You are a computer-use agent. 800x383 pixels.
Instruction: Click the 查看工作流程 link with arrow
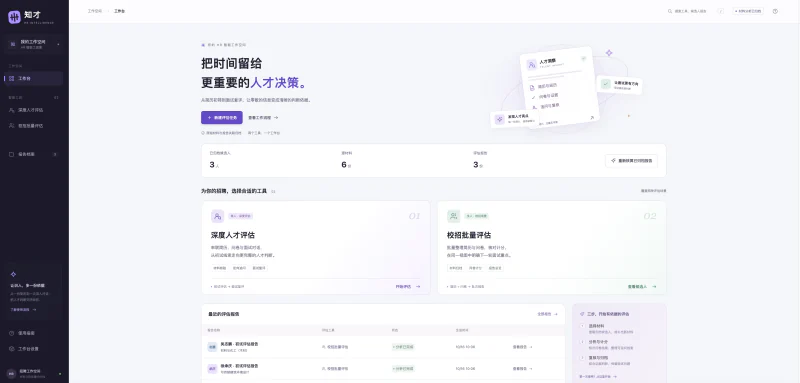coord(263,117)
